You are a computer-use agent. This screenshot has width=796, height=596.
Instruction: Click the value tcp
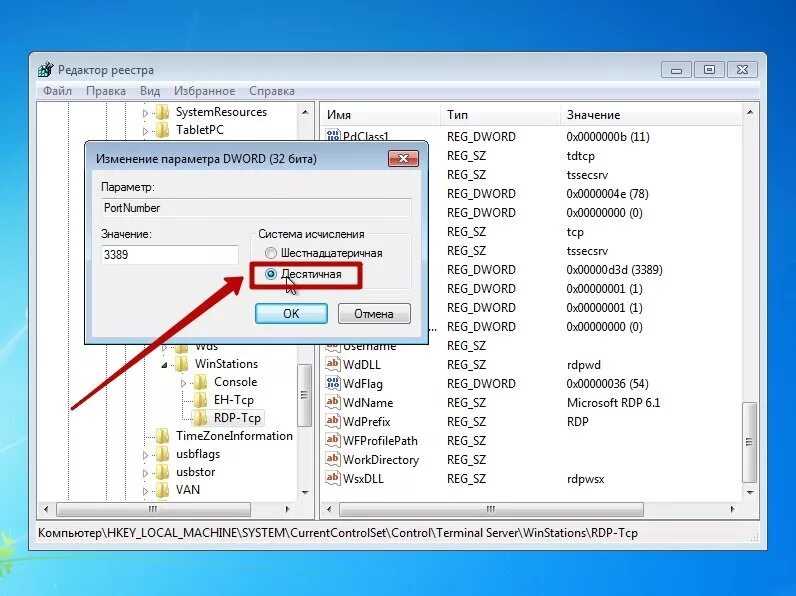tap(575, 232)
